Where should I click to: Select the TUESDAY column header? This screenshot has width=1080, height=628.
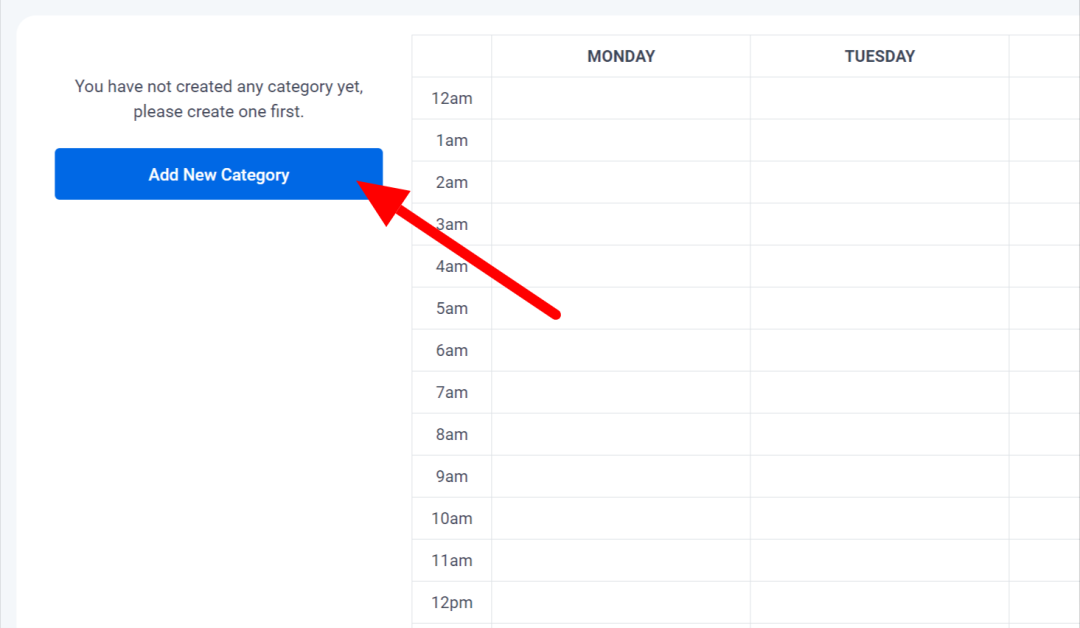tap(879, 56)
